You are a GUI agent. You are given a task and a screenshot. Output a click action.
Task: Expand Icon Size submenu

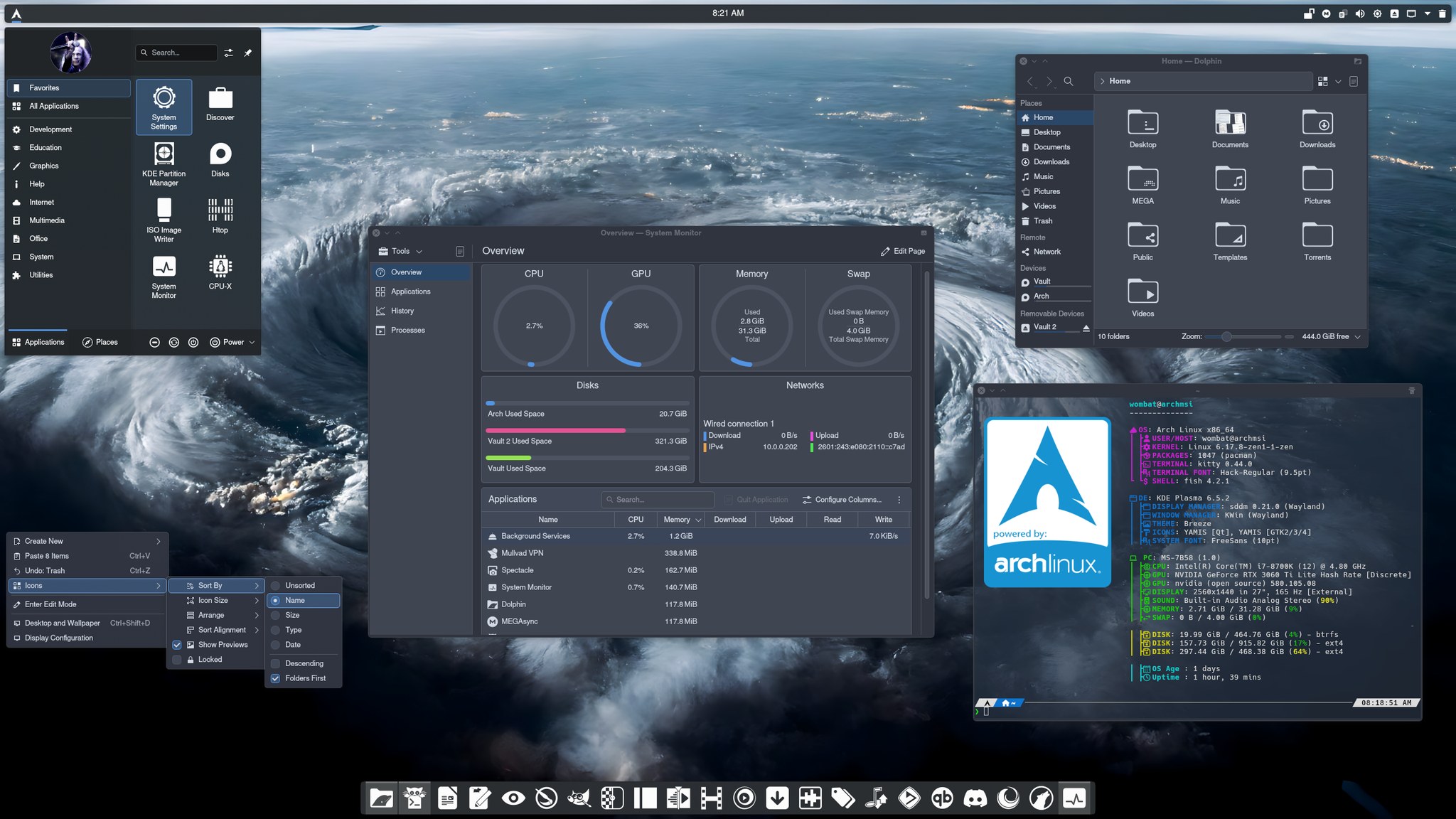point(215,600)
